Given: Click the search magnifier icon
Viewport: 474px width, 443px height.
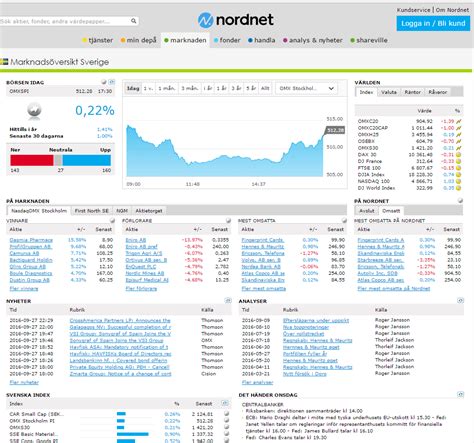Looking at the screenshot, I should tap(134, 21).
